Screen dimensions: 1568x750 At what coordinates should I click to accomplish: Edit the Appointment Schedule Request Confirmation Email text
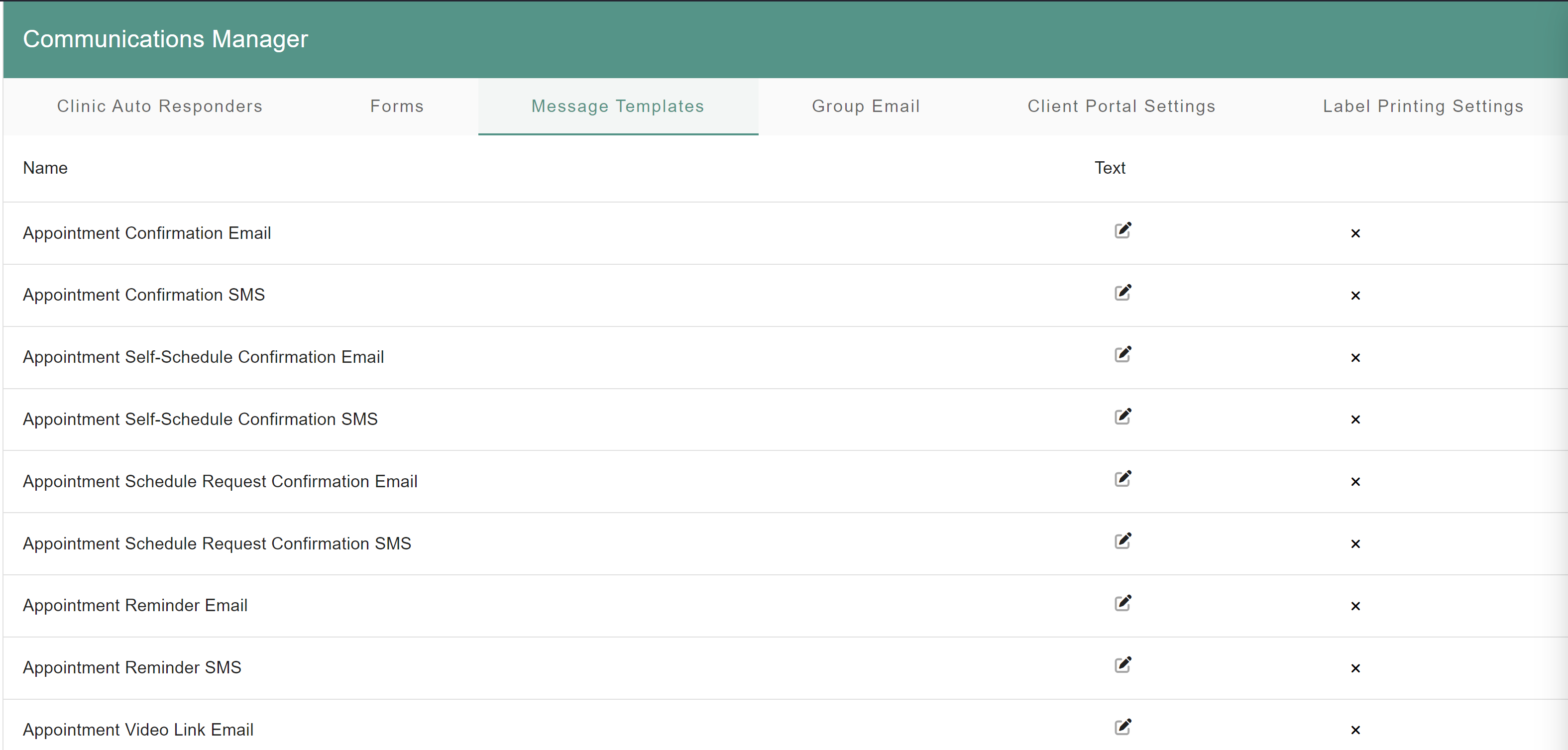pyautogui.click(x=1122, y=479)
